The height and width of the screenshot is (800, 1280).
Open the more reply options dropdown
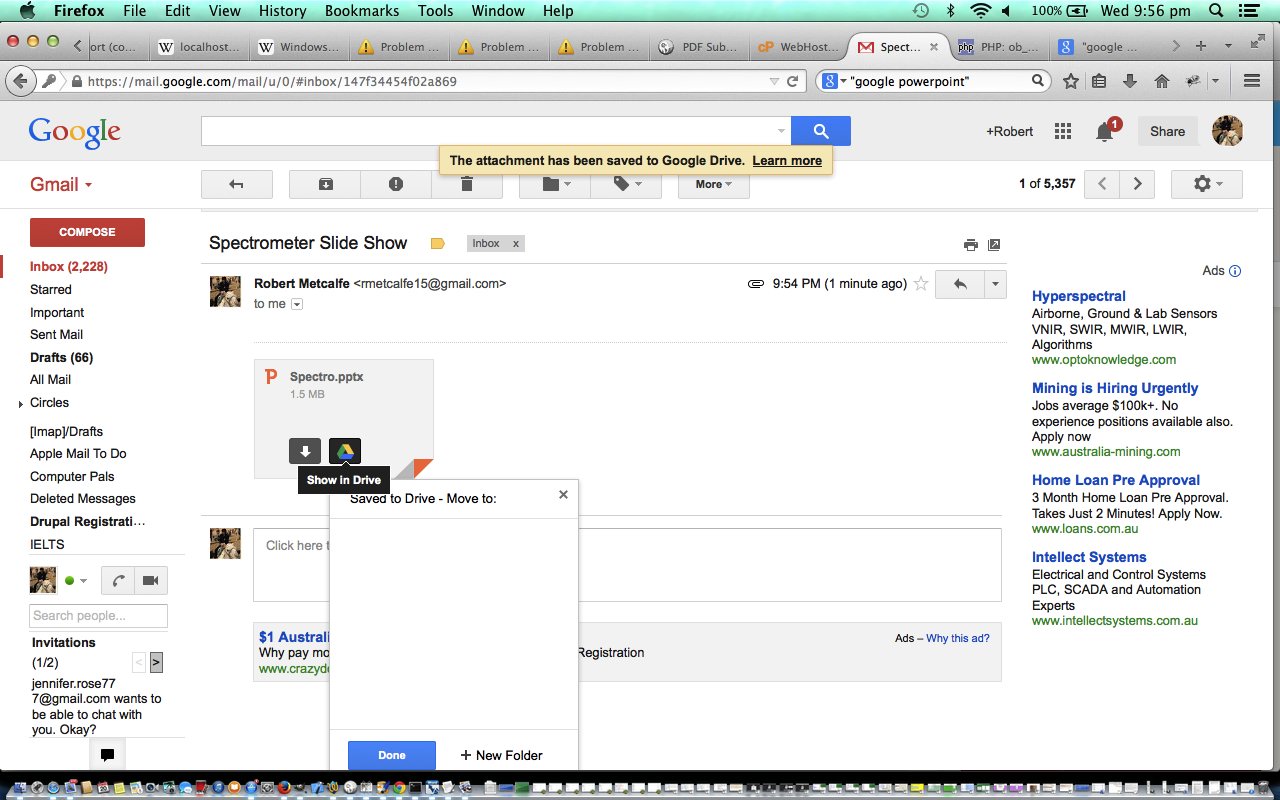coord(995,284)
